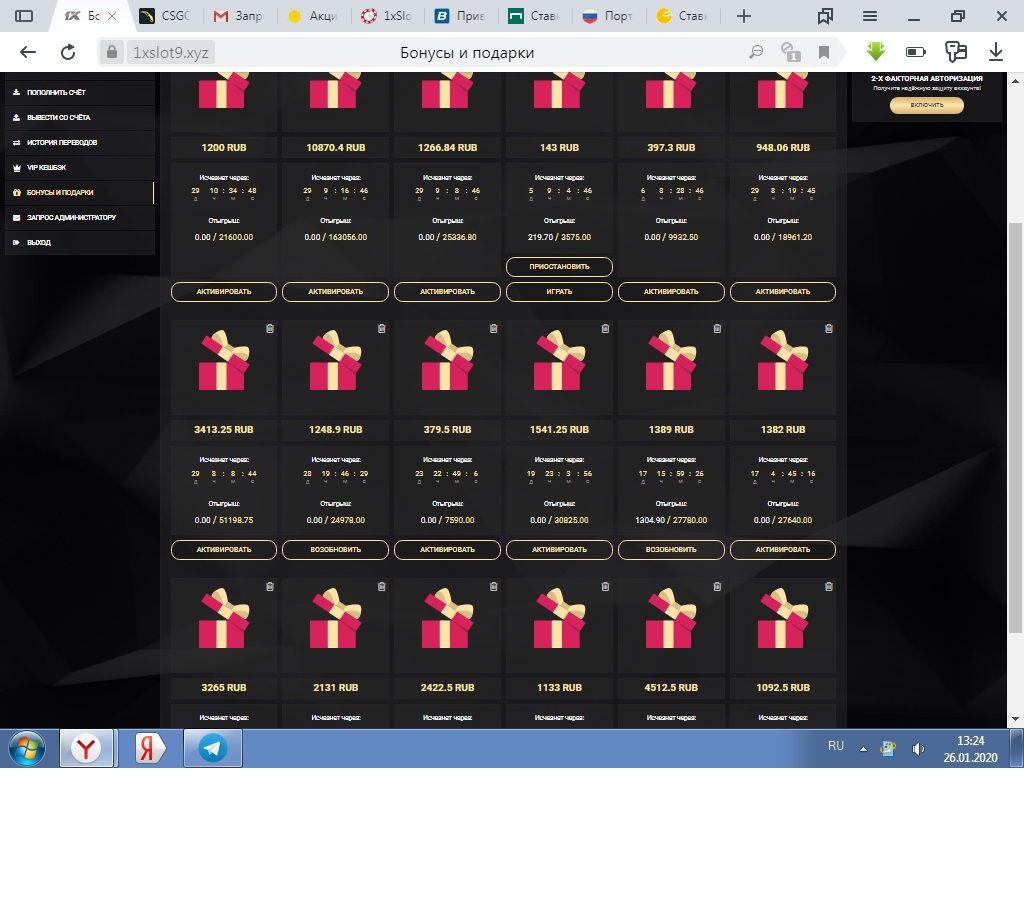1024x912 pixels.
Task: Show hidden tray icons arrow
Action: click(863, 749)
